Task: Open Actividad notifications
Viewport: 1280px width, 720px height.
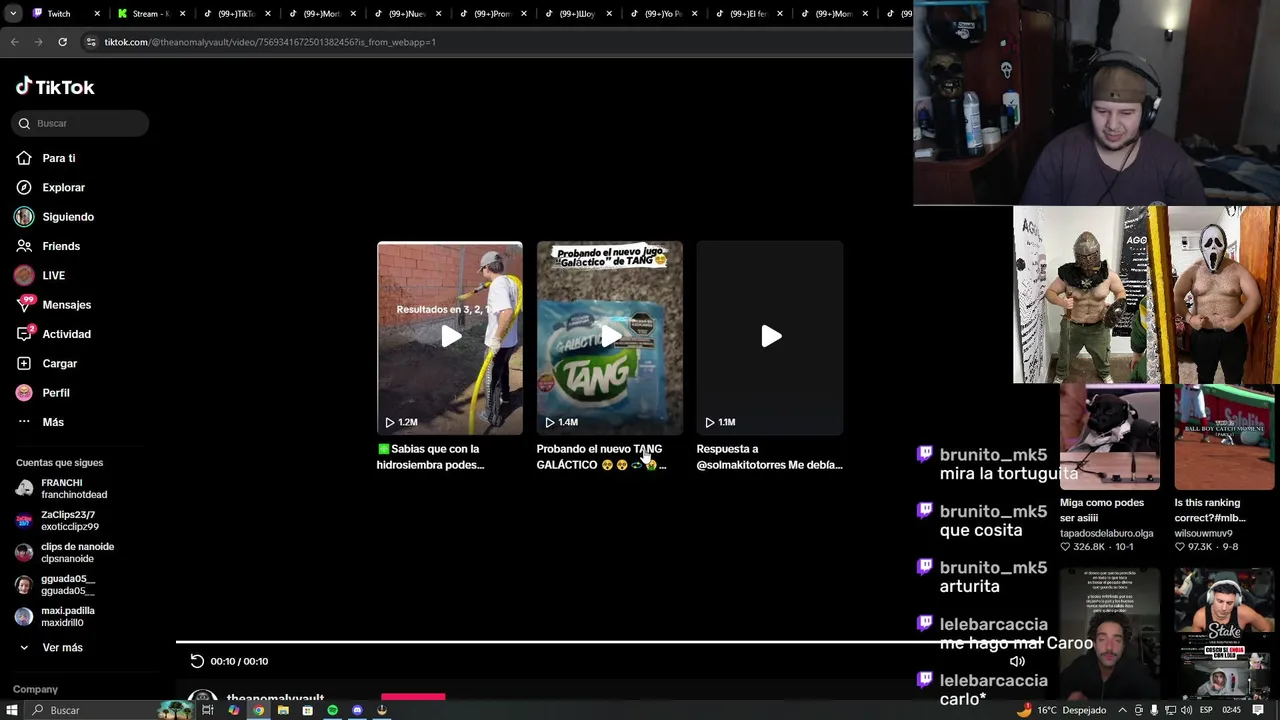Action: tap(53, 334)
